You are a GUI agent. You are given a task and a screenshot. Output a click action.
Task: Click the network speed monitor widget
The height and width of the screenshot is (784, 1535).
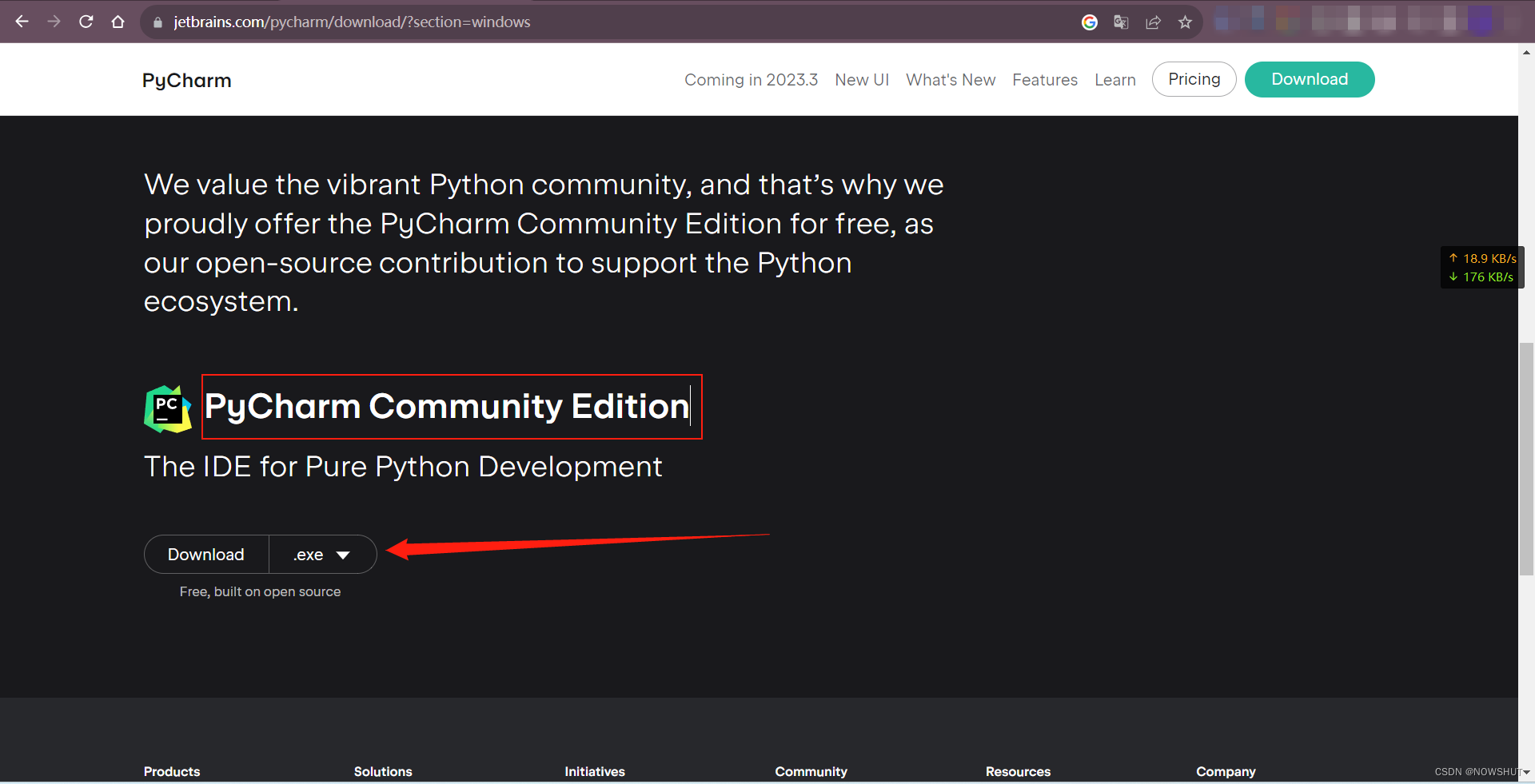click(x=1482, y=268)
